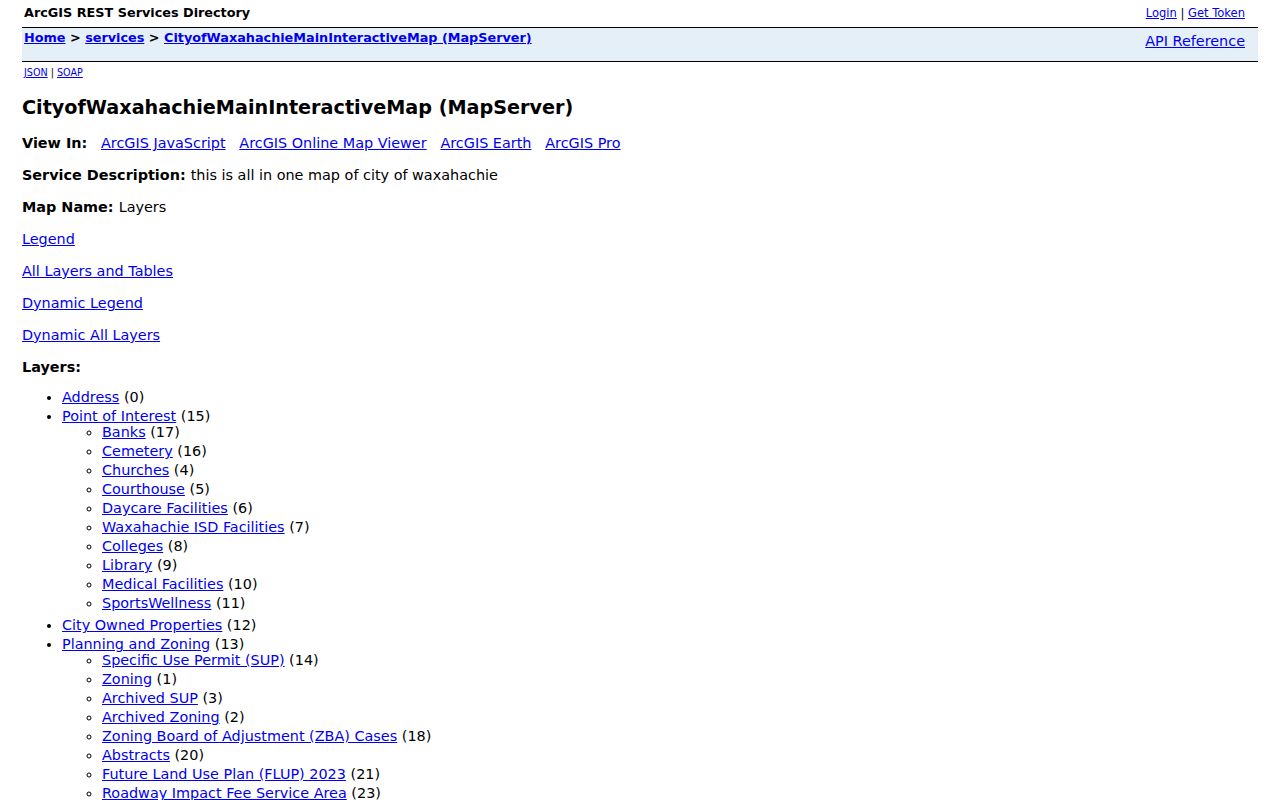Open the Cemetery layer
The height and width of the screenshot is (800, 1280).
tap(137, 451)
